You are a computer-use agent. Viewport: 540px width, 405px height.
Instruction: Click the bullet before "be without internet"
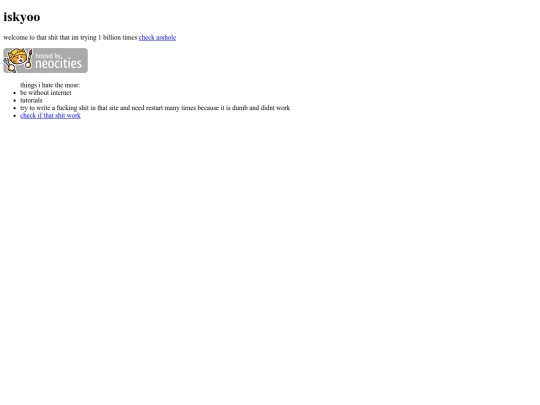(14, 93)
